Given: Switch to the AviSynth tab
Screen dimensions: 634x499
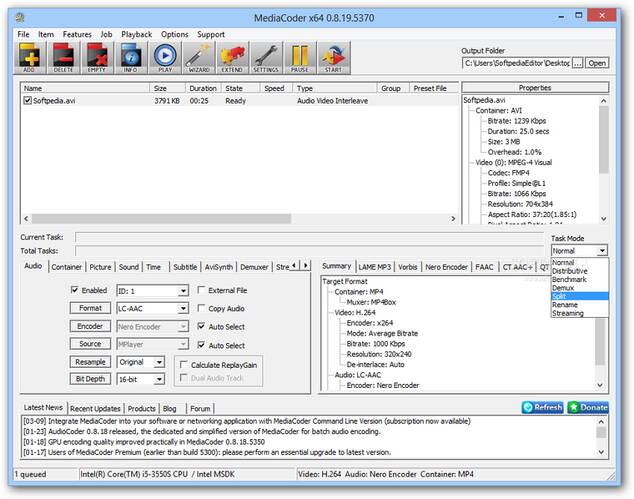Looking at the screenshot, I should pos(219,267).
